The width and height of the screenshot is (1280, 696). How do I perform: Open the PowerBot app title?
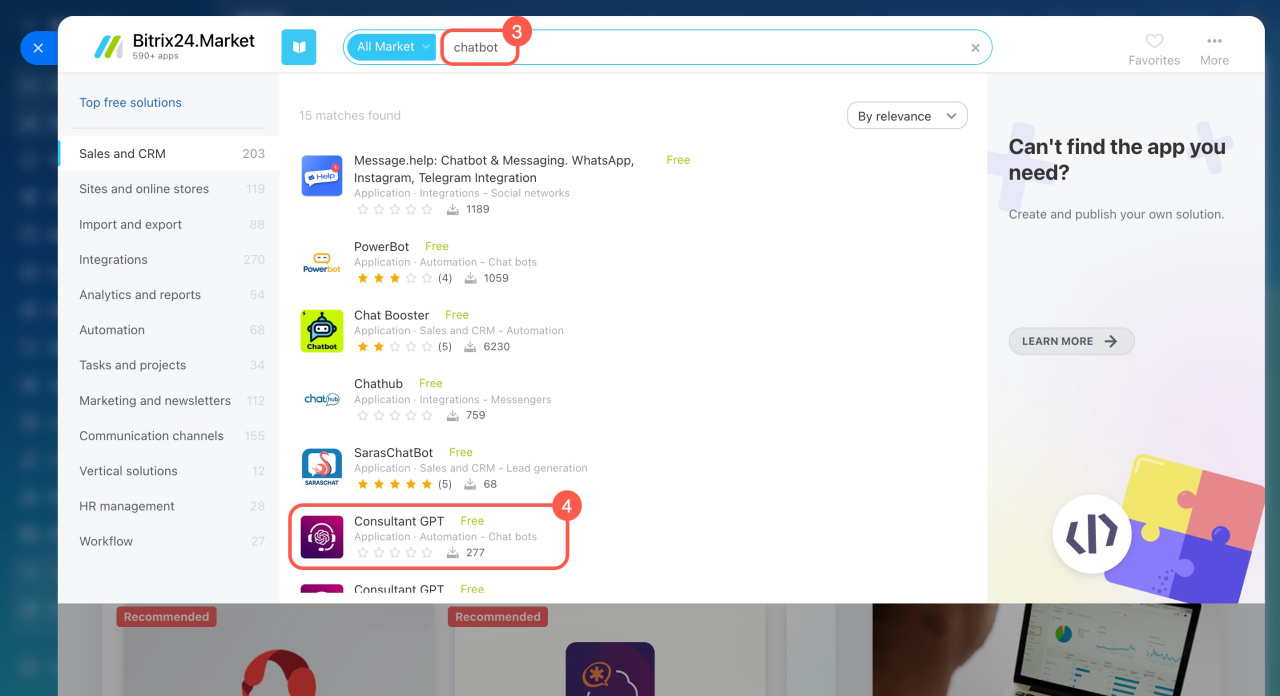[x=382, y=246]
